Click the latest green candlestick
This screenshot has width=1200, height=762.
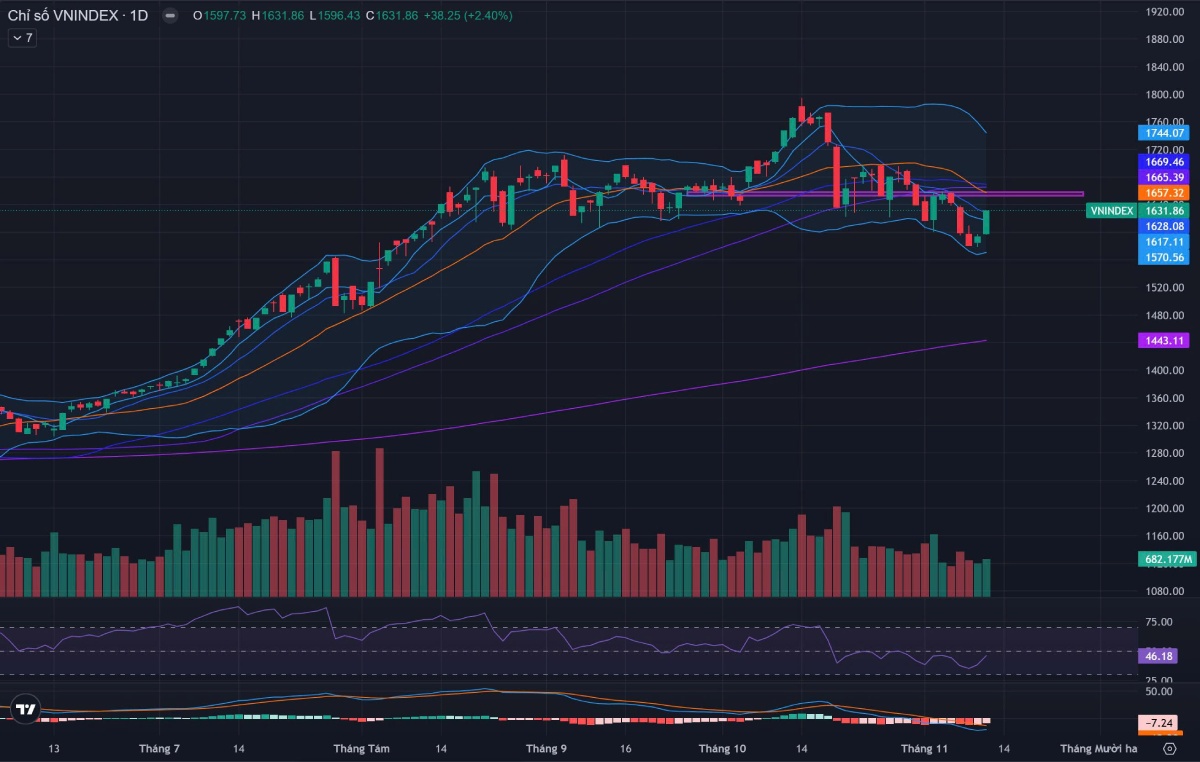point(986,222)
